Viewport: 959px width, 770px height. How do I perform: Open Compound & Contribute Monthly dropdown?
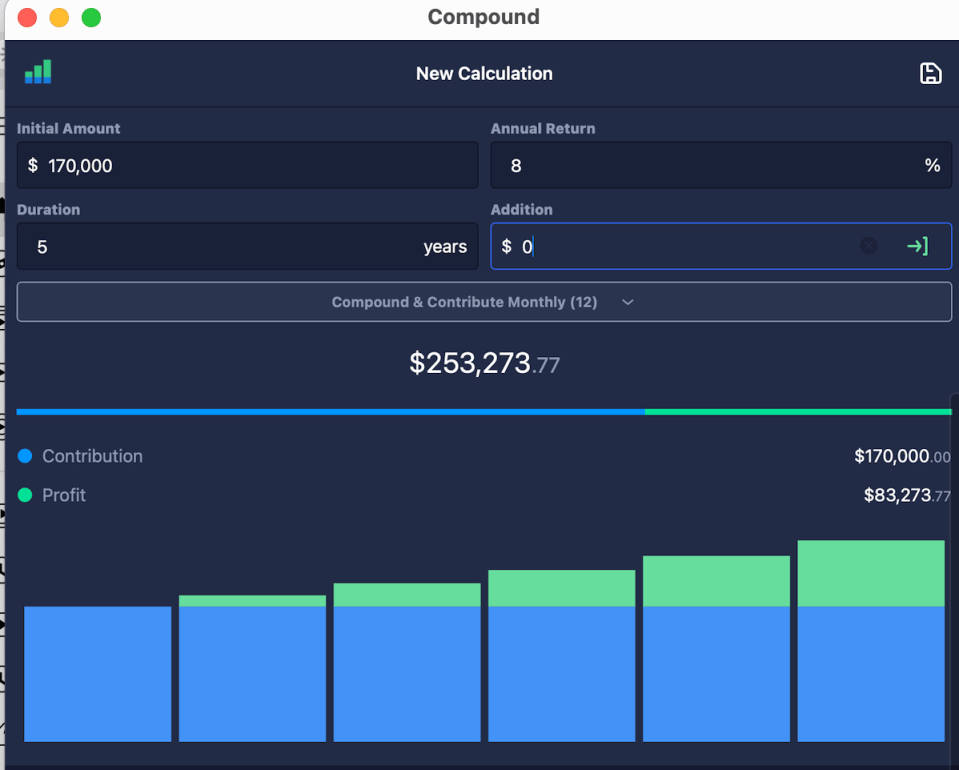click(x=484, y=302)
